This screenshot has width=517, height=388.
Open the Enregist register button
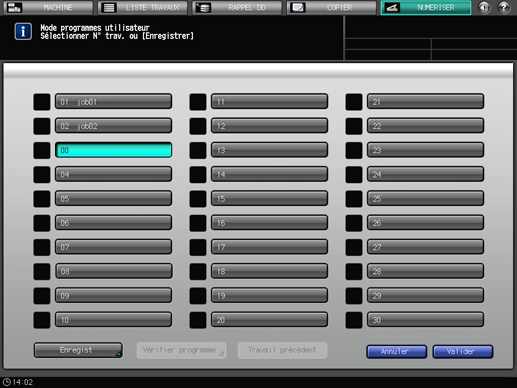pos(78,350)
